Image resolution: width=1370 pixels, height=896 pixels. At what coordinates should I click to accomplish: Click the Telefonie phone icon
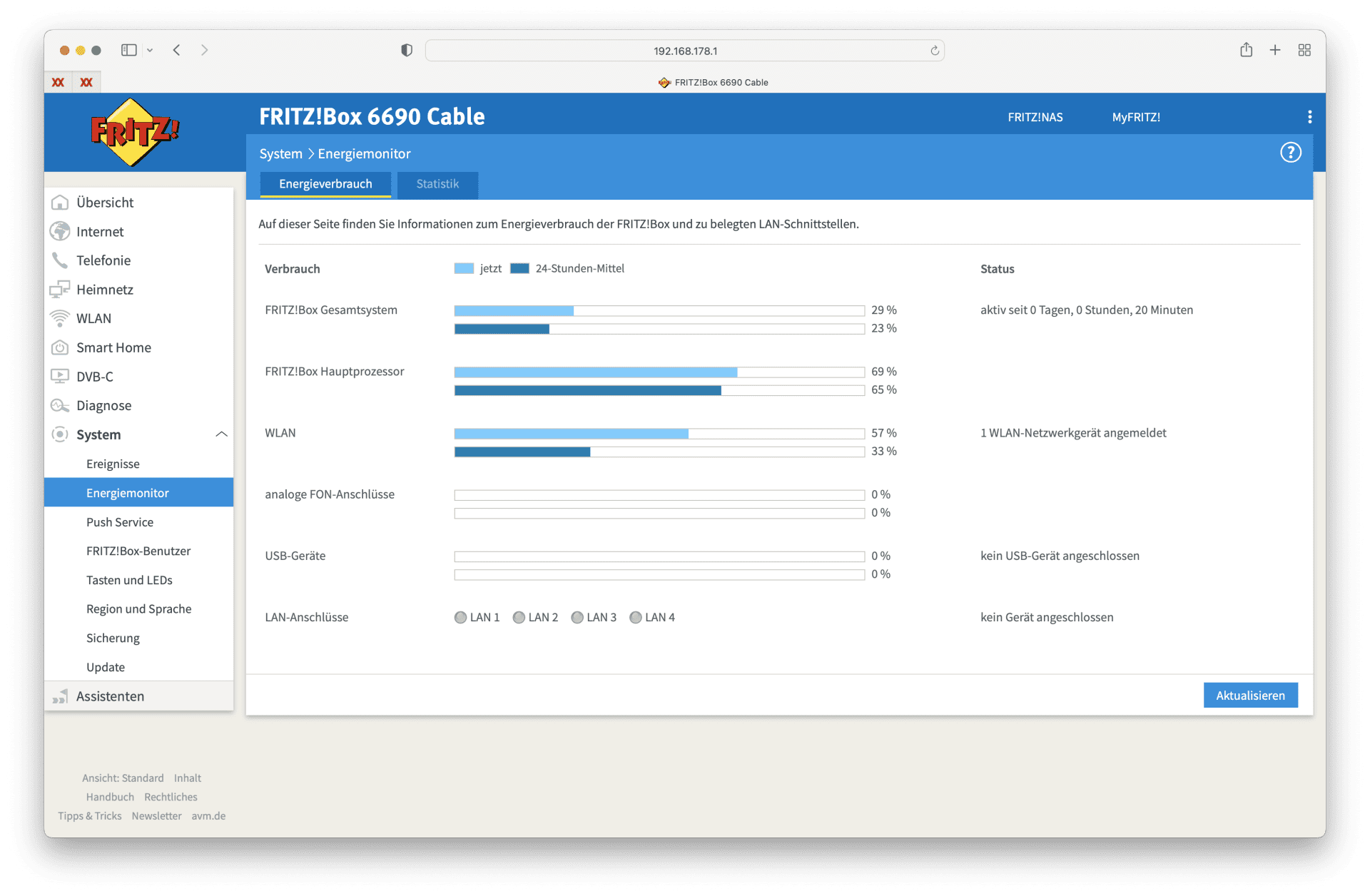tap(60, 260)
